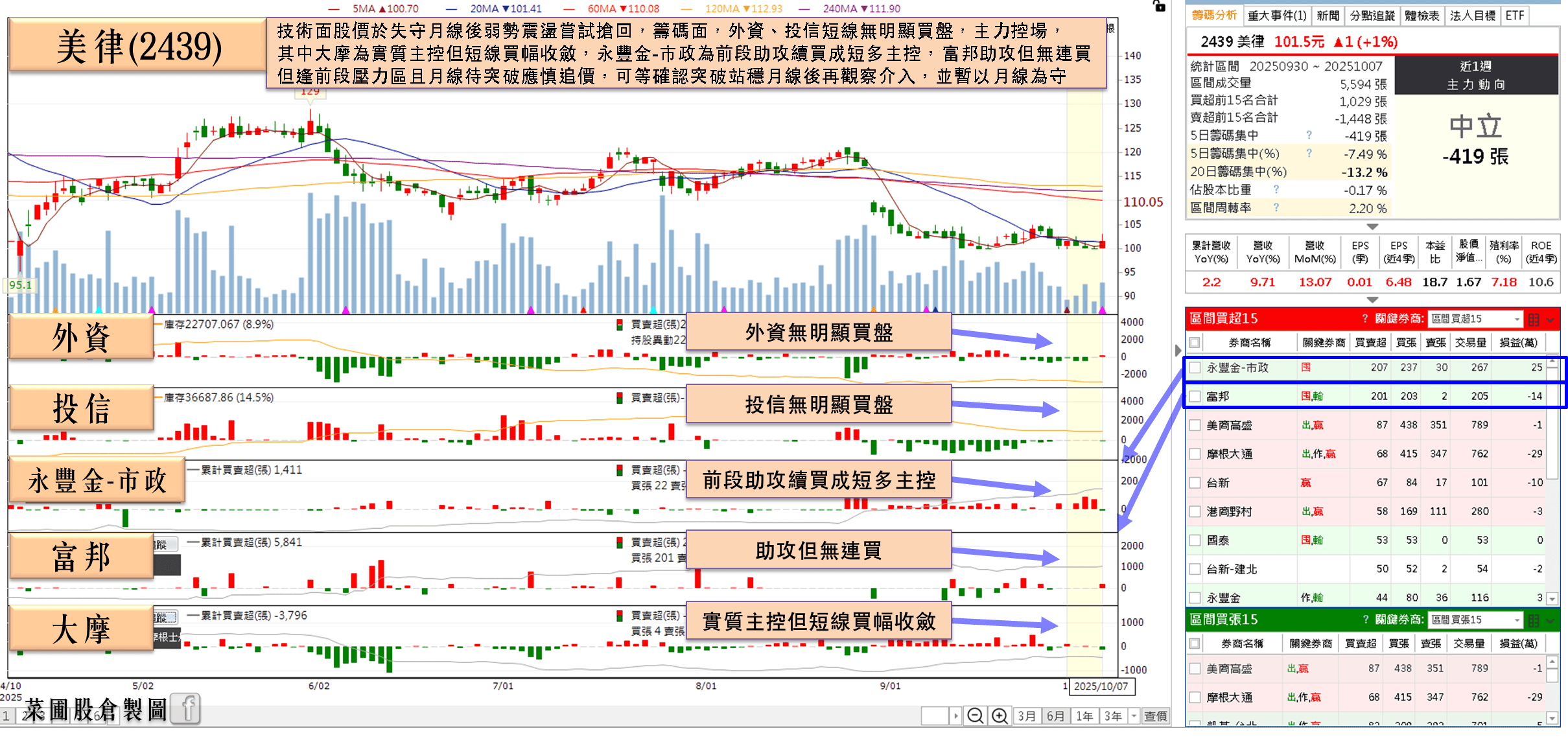This screenshot has height=744, width=1568.
Task: Select the 1年 time range button
Action: [x=1084, y=716]
